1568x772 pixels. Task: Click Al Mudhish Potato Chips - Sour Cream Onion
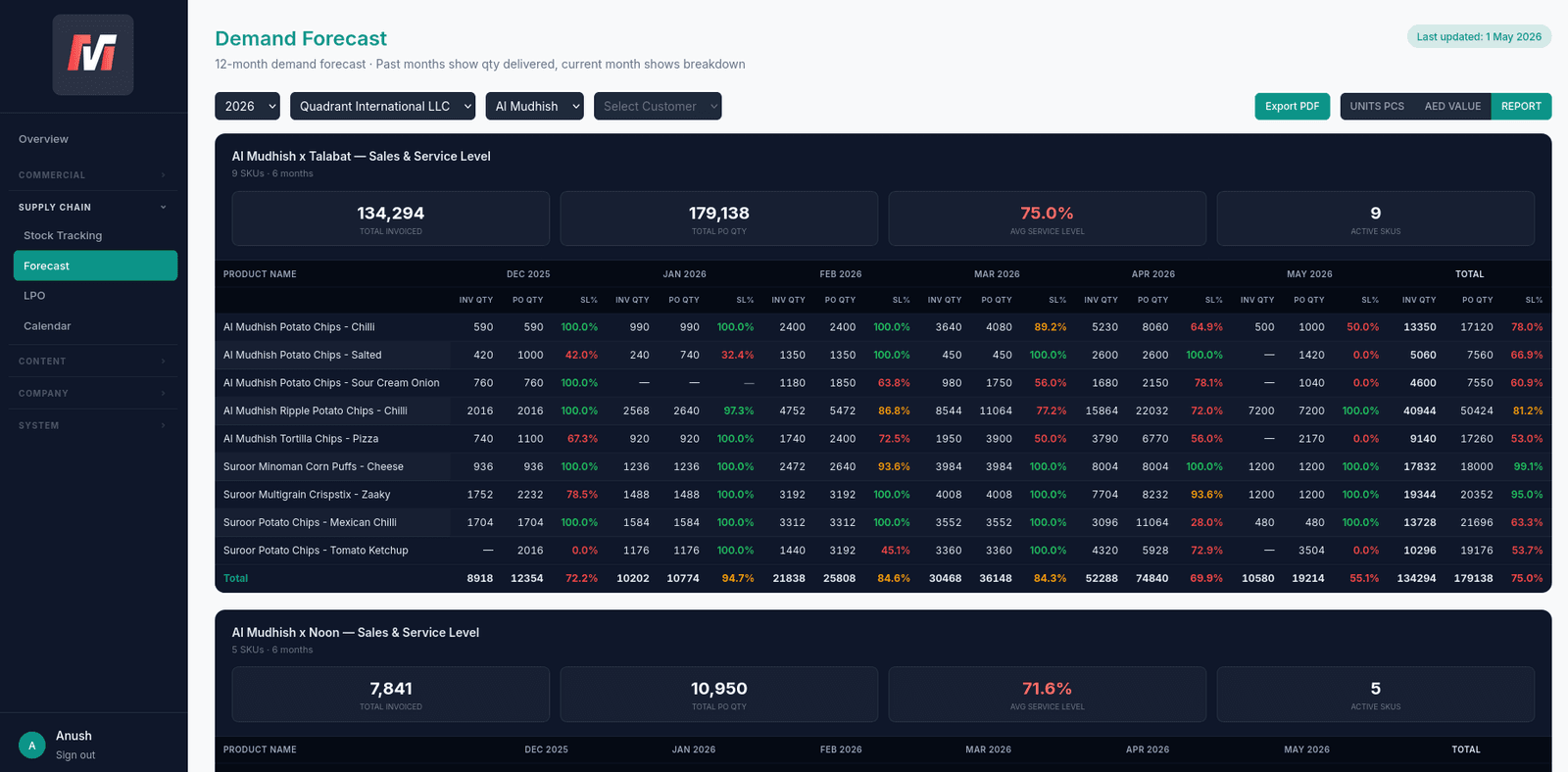click(x=331, y=383)
